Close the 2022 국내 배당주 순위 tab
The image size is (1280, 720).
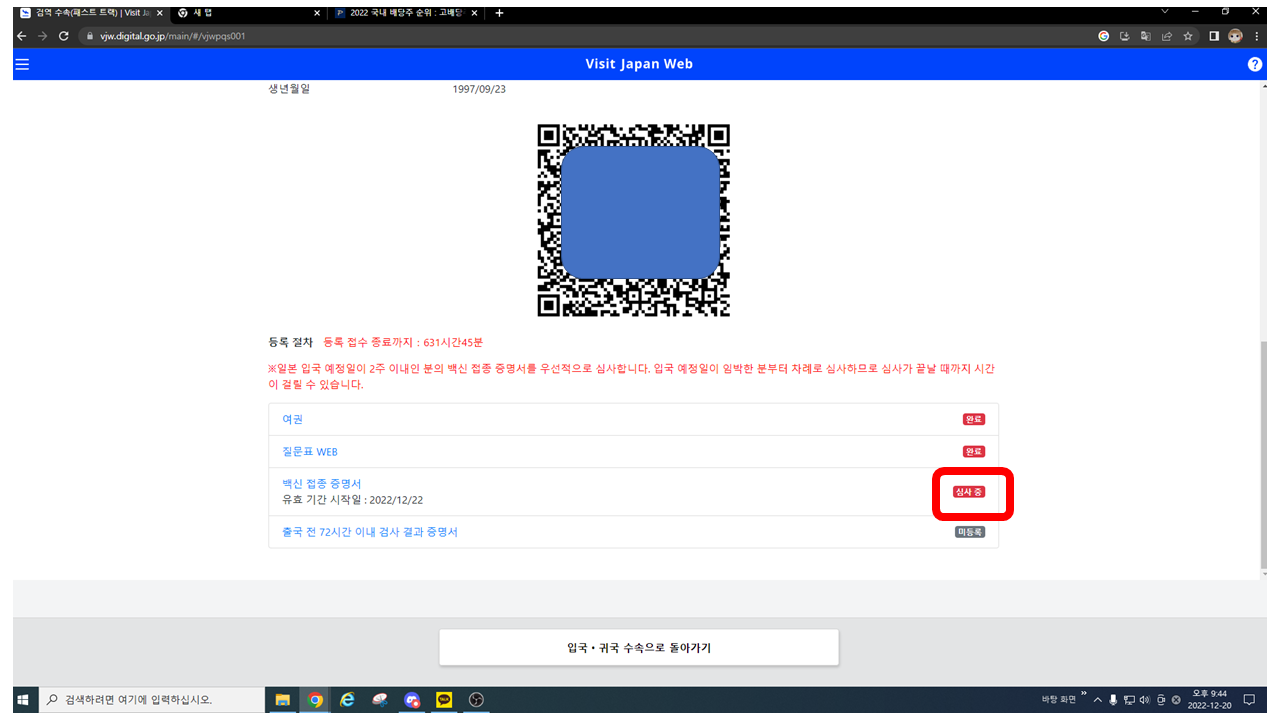(474, 13)
